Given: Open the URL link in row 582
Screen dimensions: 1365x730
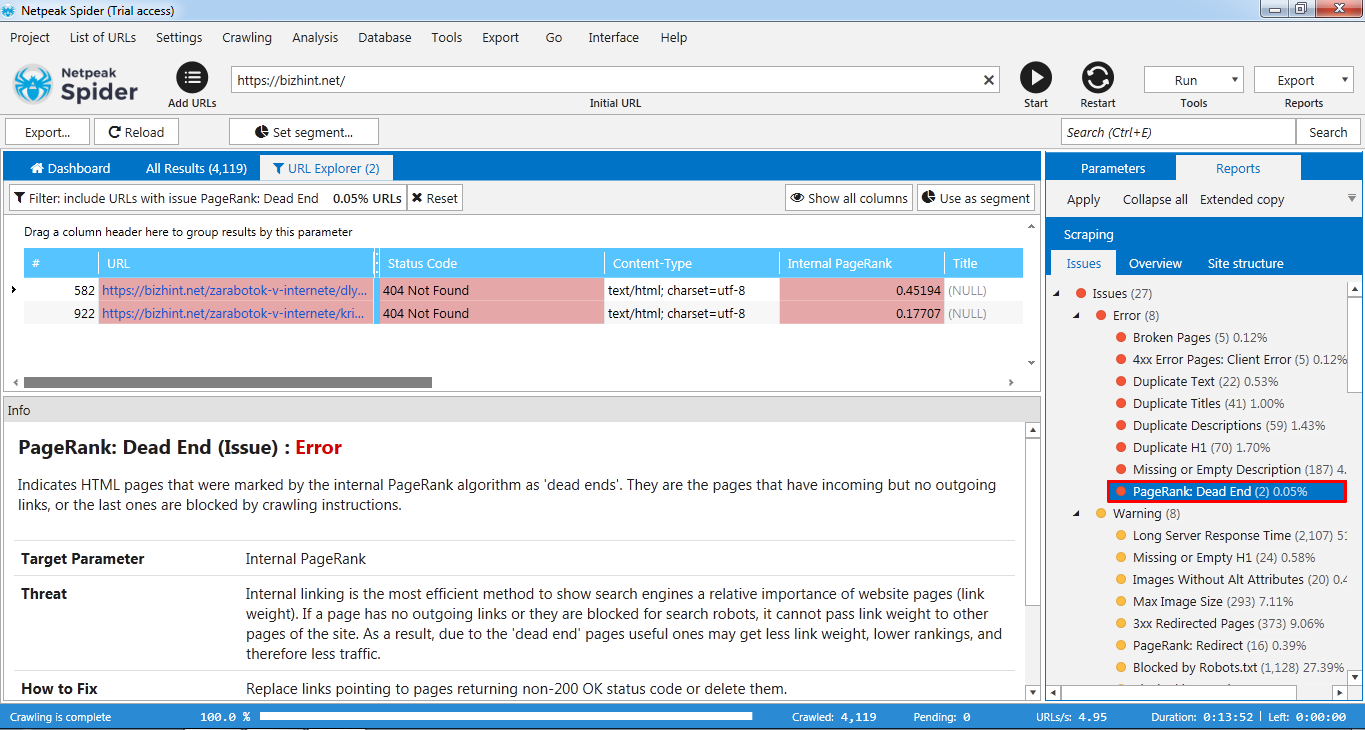Looking at the screenshot, I should click(x=235, y=290).
